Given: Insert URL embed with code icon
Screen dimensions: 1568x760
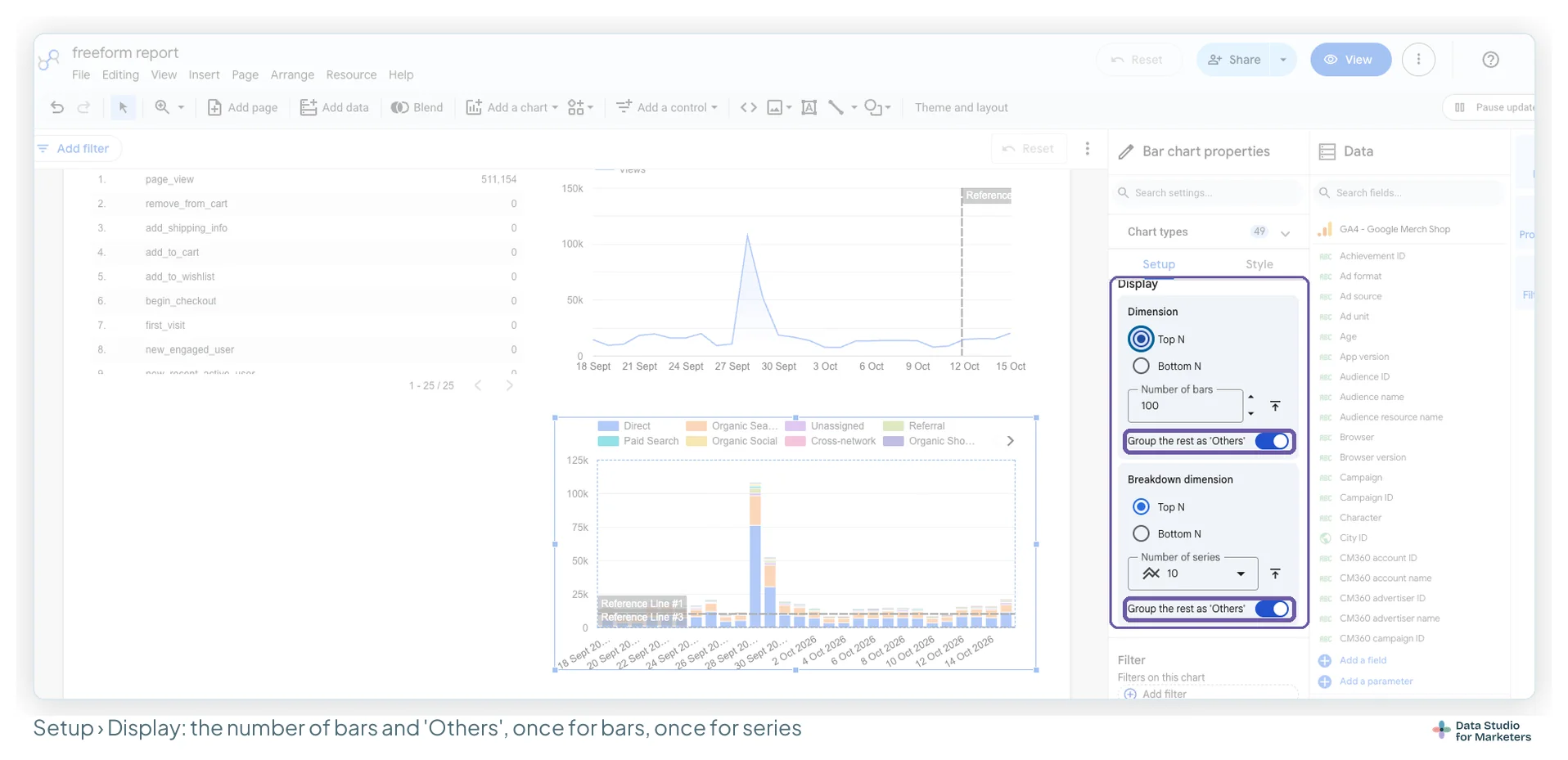Looking at the screenshot, I should (748, 107).
